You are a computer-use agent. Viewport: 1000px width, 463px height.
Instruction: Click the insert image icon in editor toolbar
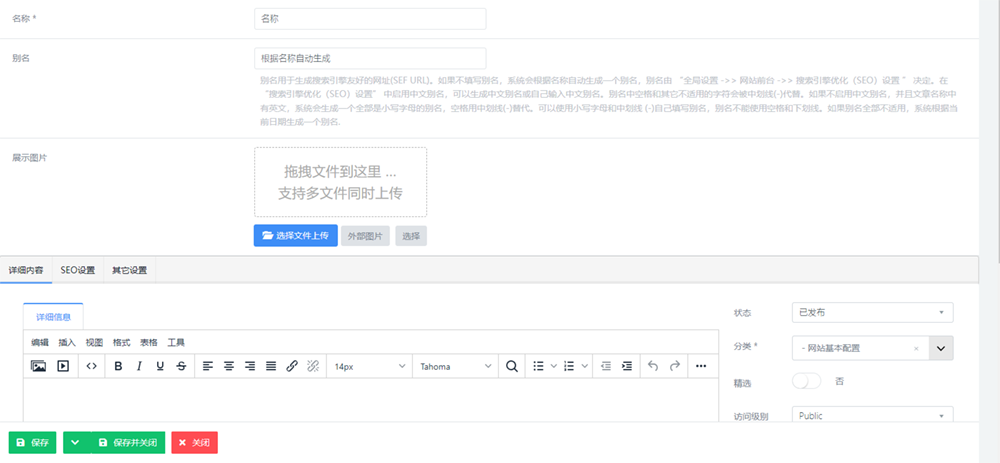pyautogui.click(x=38, y=366)
